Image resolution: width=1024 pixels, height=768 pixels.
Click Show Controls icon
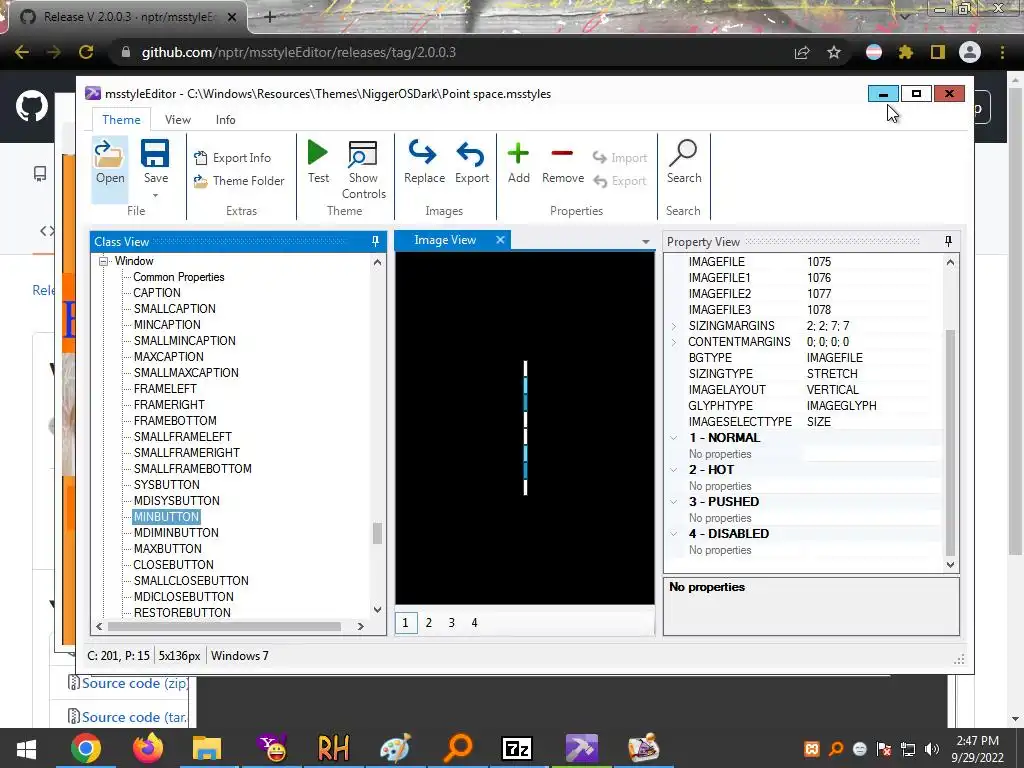[x=363, y=155]
